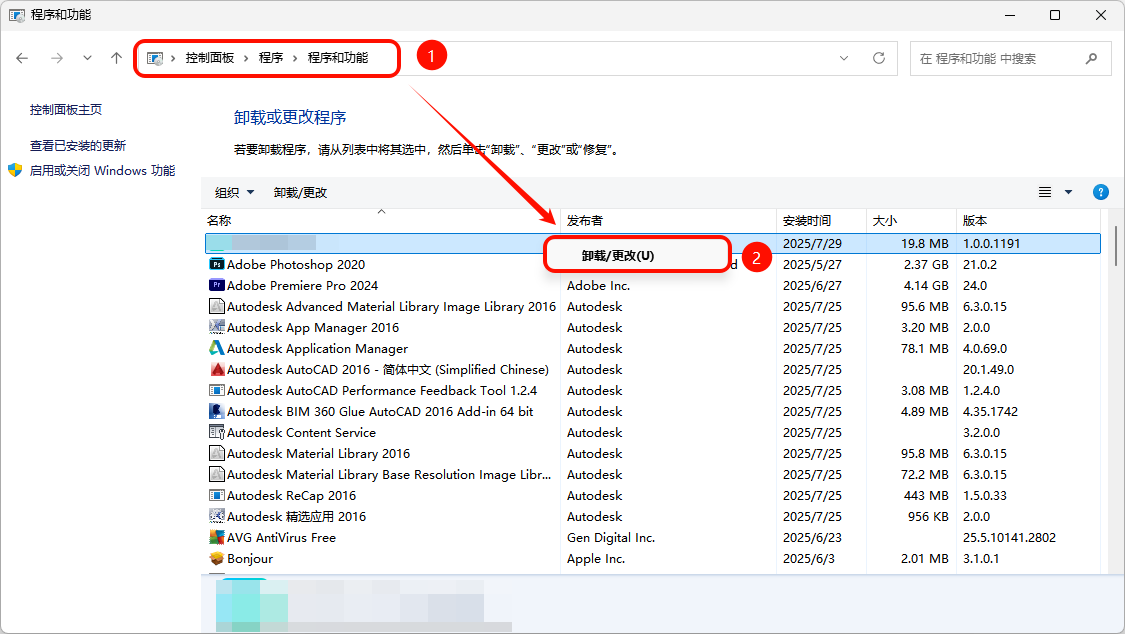Click the view layout icon

[1045, 192]
